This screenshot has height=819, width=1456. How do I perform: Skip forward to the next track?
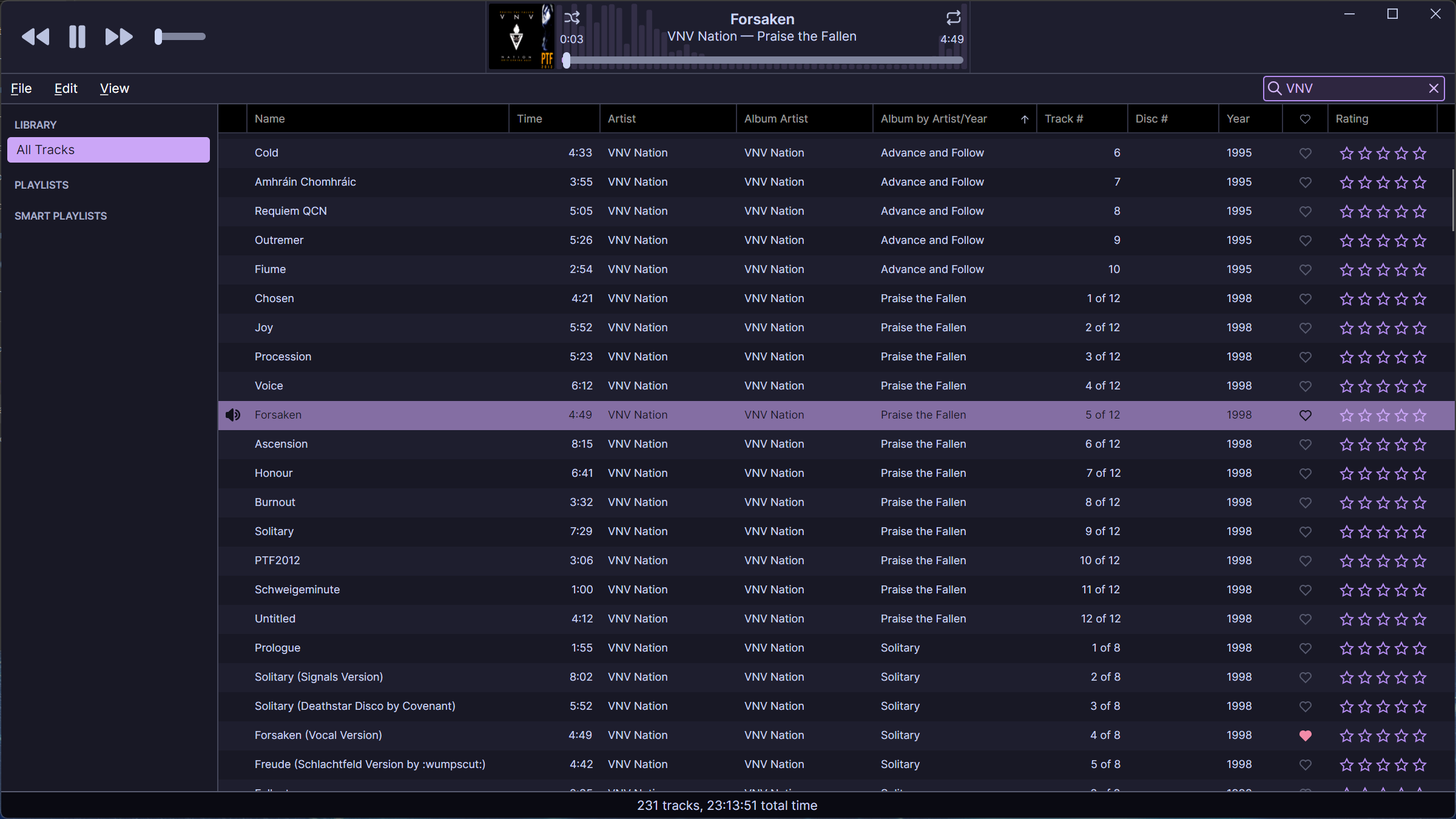click(119, 37)
